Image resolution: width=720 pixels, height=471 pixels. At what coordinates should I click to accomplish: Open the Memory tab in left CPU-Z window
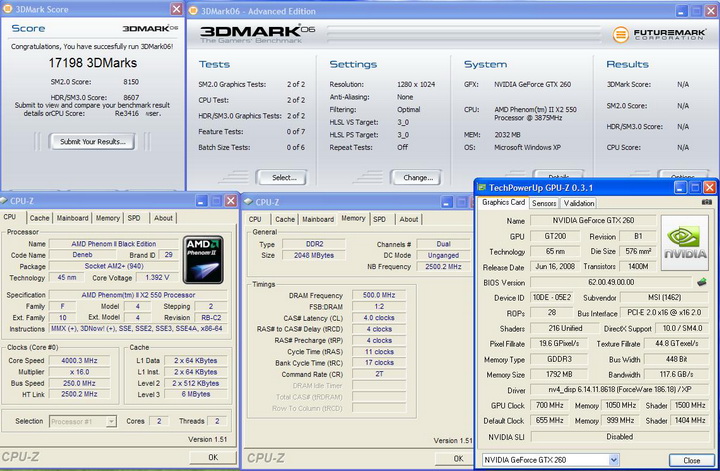click(108, 218)
